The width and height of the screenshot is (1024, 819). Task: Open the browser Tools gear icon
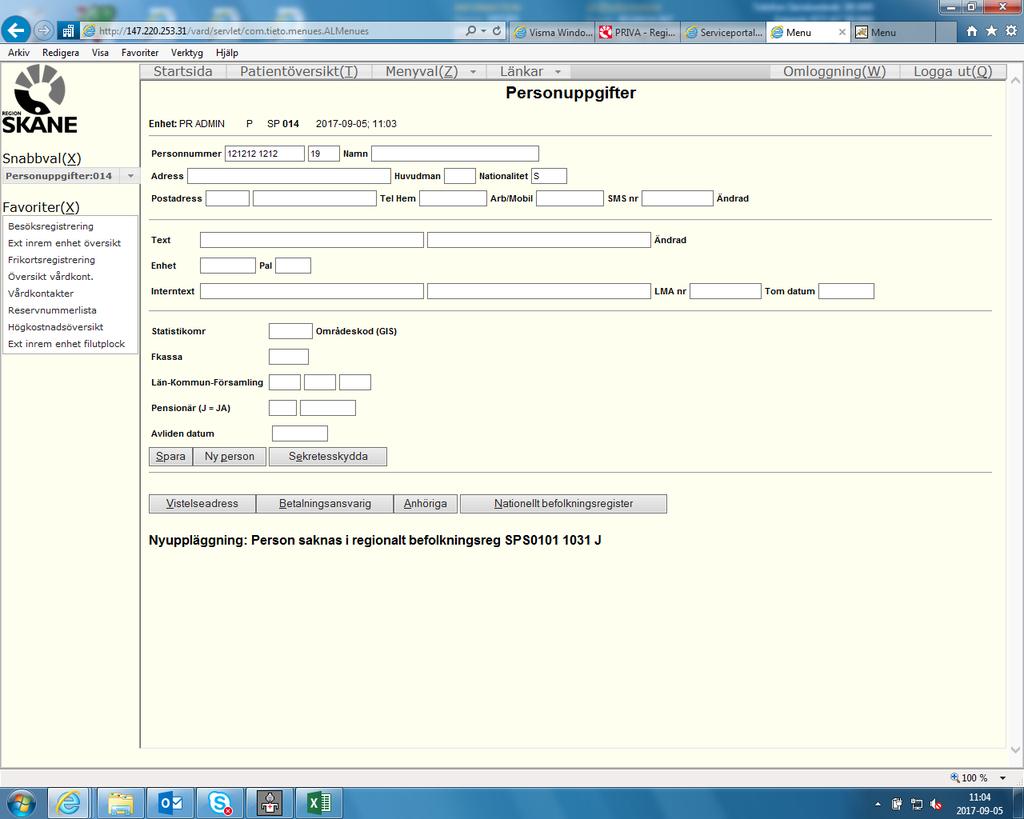(1011, 31)
